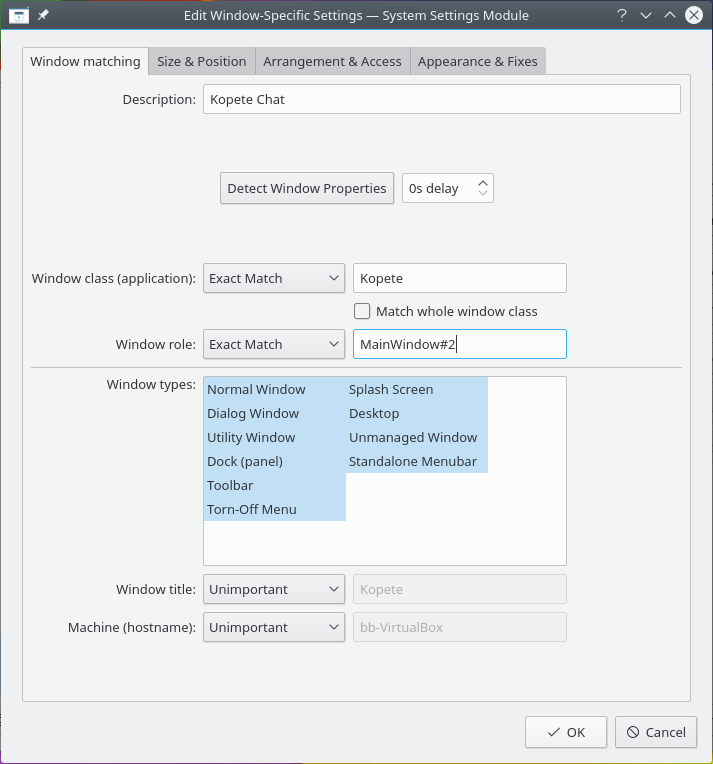Image resolution: width=713 pixels, height=764 pixels.
Task: Switch to the Size & Position tab
Action: (201, 61)
